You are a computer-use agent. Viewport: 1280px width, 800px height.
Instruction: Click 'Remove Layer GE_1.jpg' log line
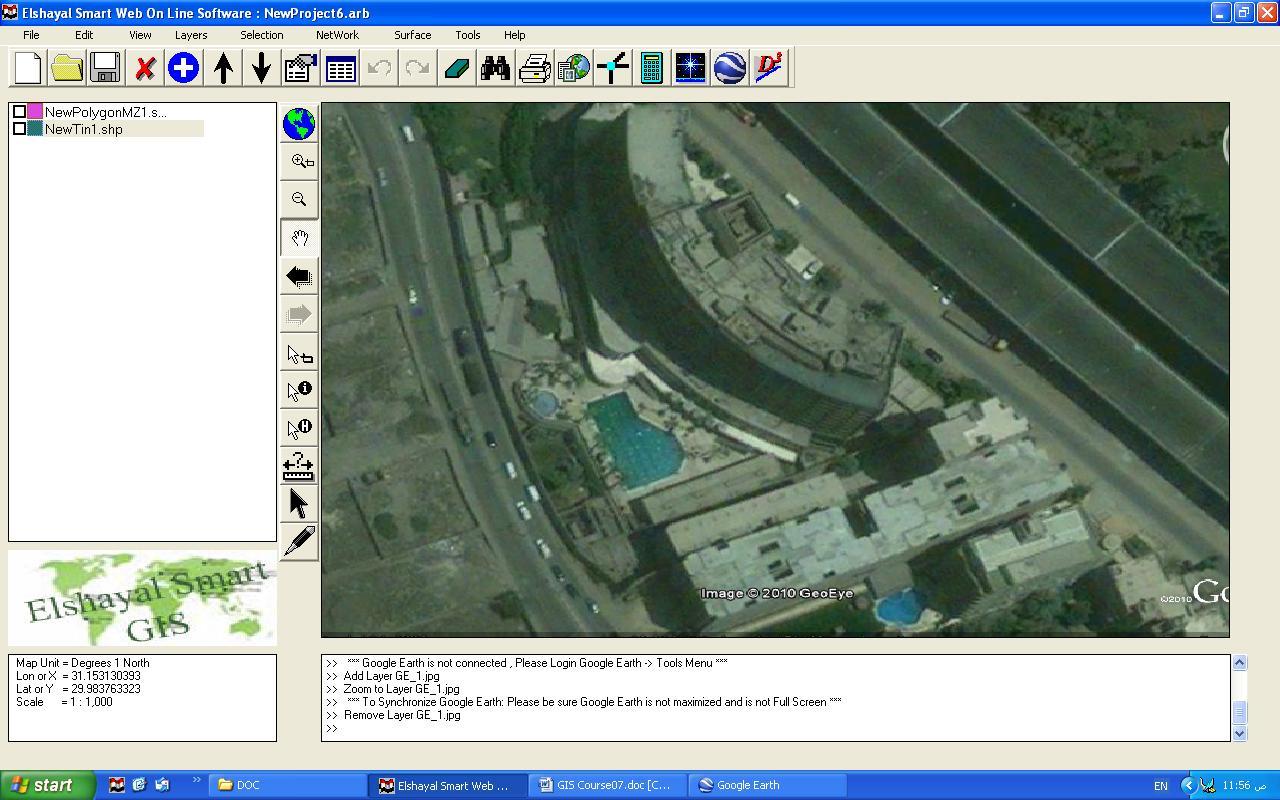pos(402,715)
